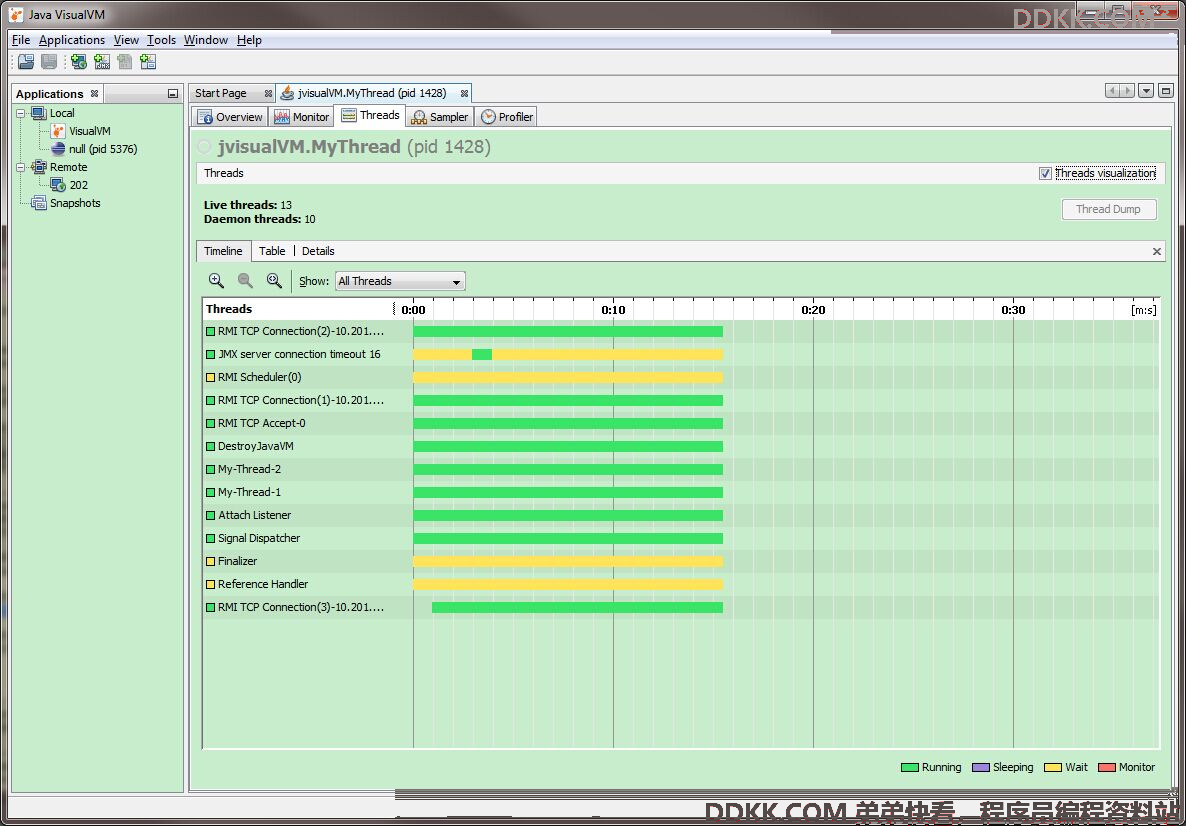Image resolution: width=1186 pixels, height=826 pixels.
Task: Switch to the Table view tab
Action: pos(272,251)
